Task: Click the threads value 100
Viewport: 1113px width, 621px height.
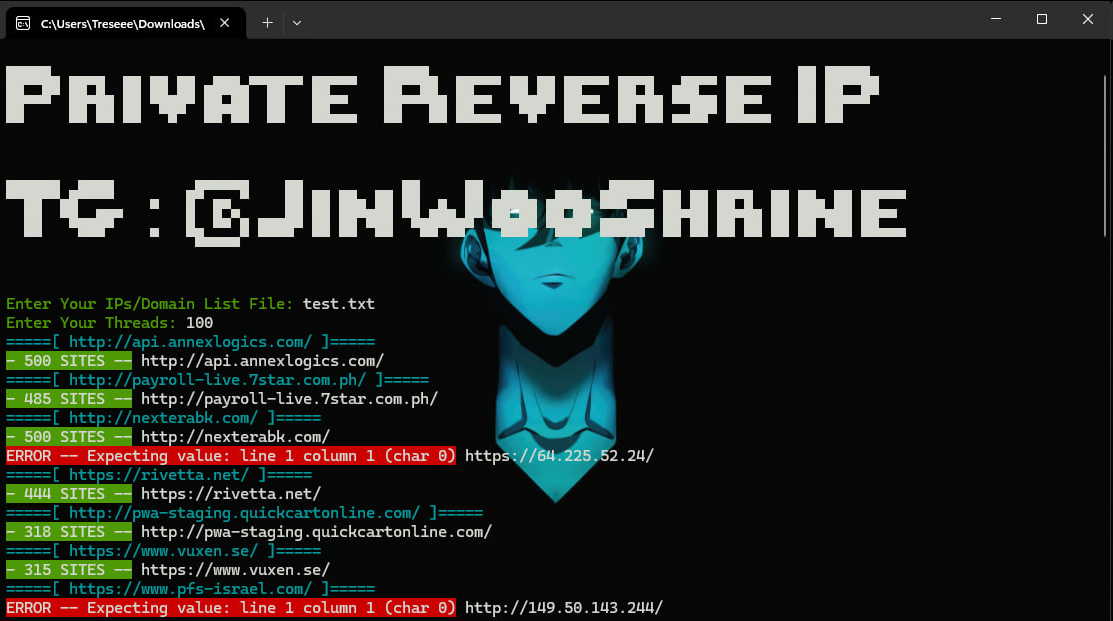Action: [199, 323]
